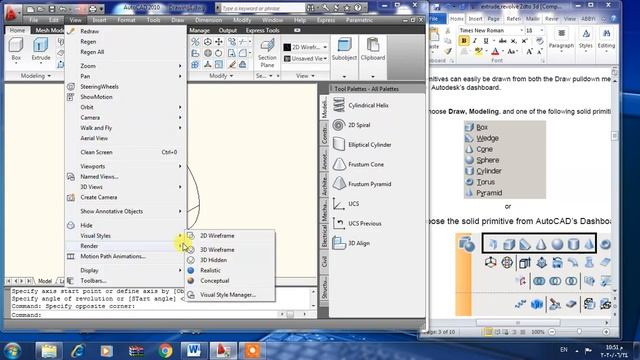This screenshot has height=360, width=640.
Task: Open File Explorer from taskbar
Action: click(x=49, y=351)
